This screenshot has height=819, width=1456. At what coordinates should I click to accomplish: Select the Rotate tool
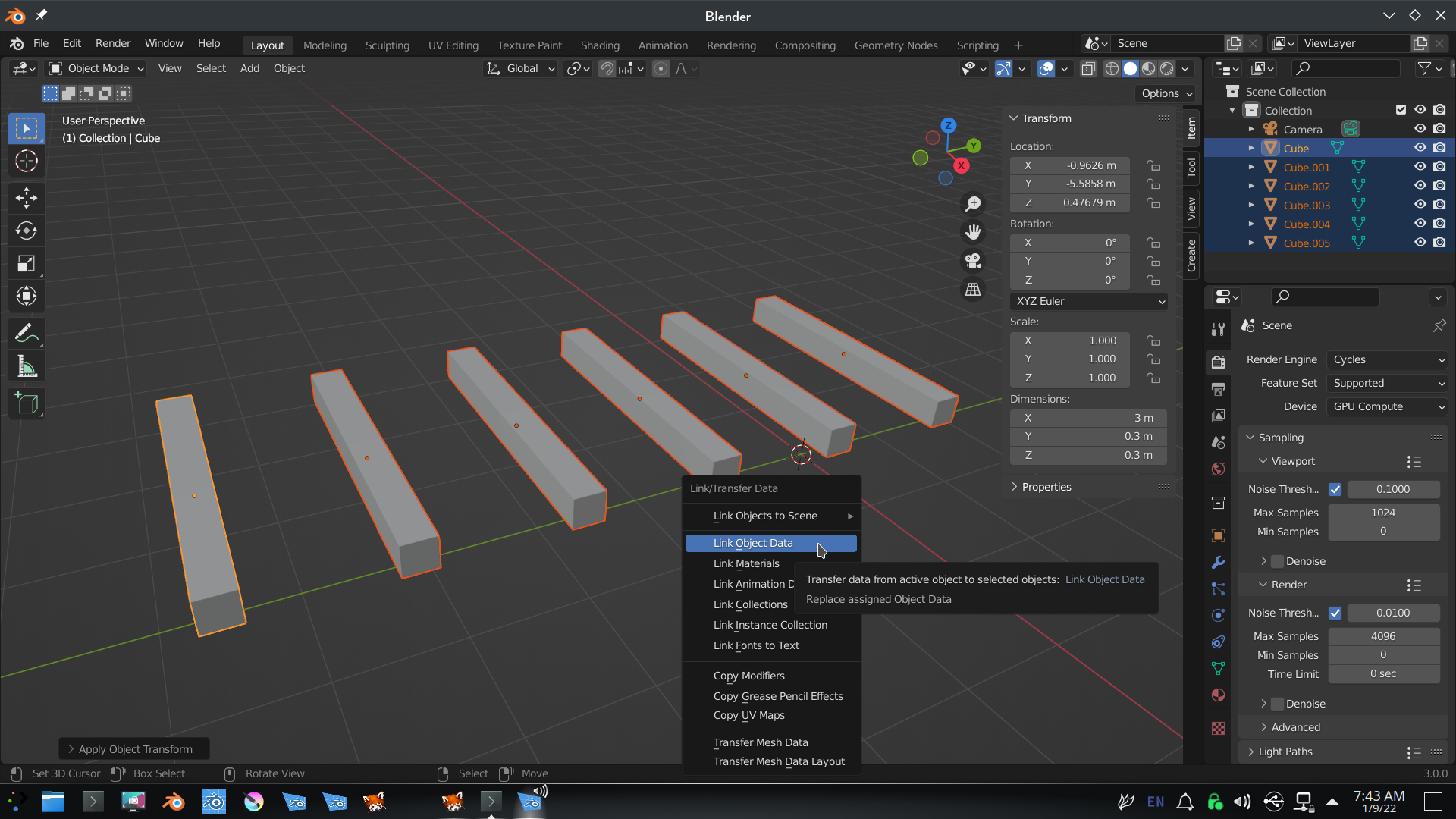27,231
